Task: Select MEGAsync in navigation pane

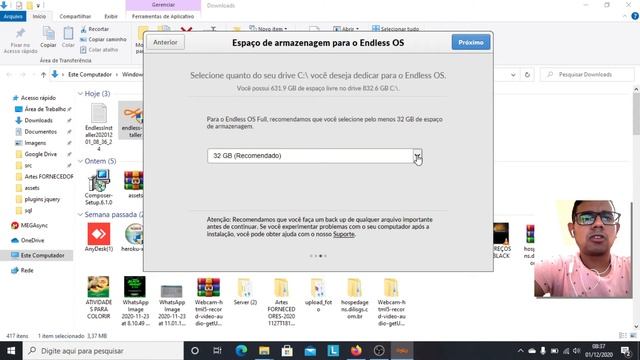Action: (34, 225)
